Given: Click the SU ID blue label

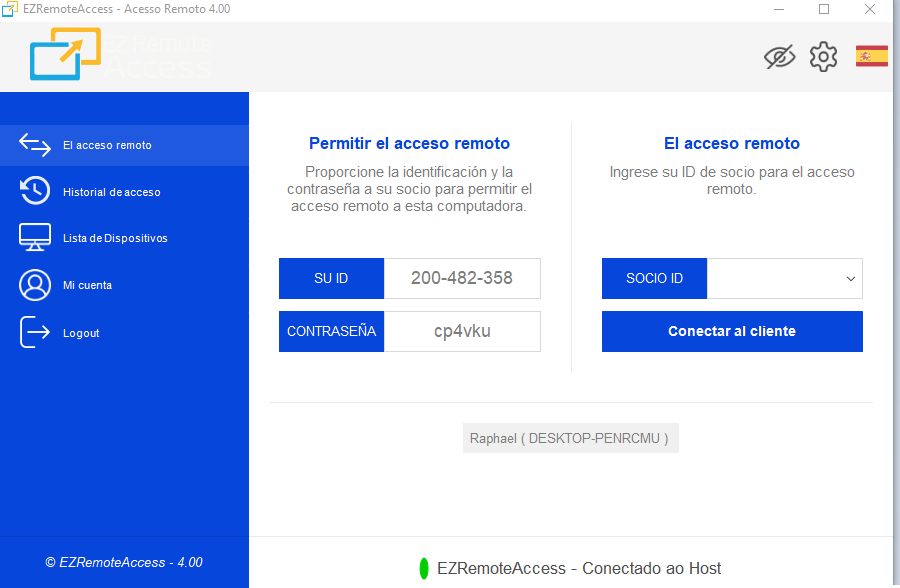Looking at the screenshot, I should 331,278.
